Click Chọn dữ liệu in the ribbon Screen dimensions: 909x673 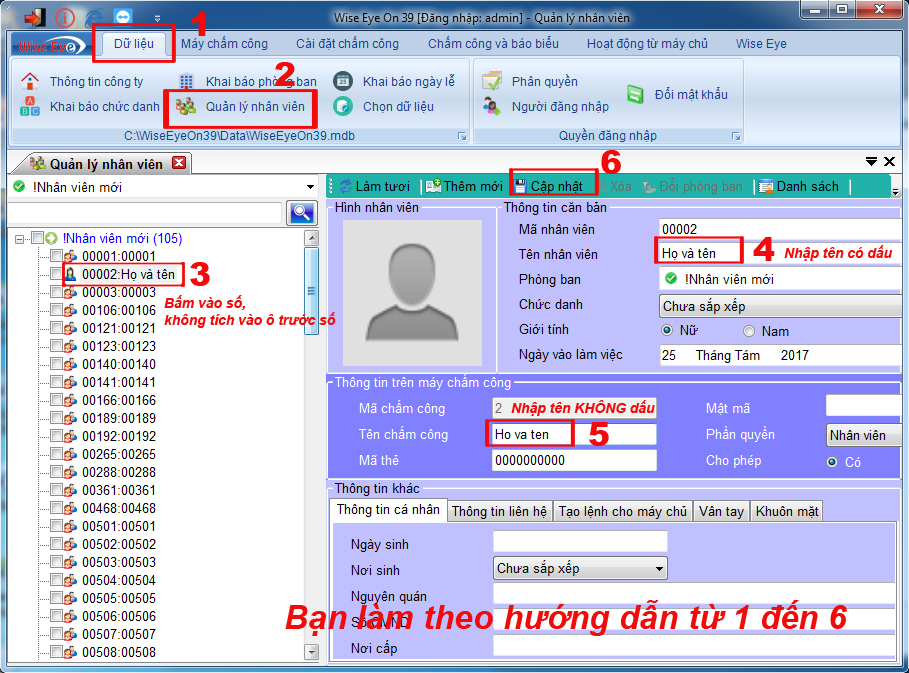pos(384,107)
